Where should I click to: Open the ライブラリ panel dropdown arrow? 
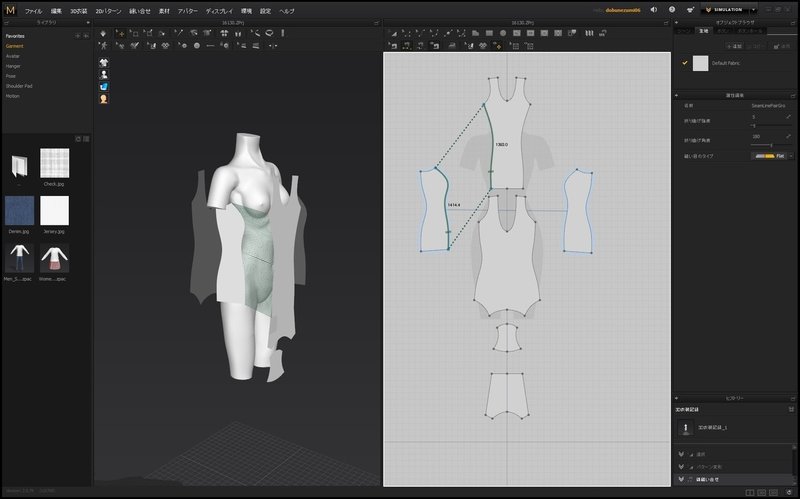coord(88,22)
